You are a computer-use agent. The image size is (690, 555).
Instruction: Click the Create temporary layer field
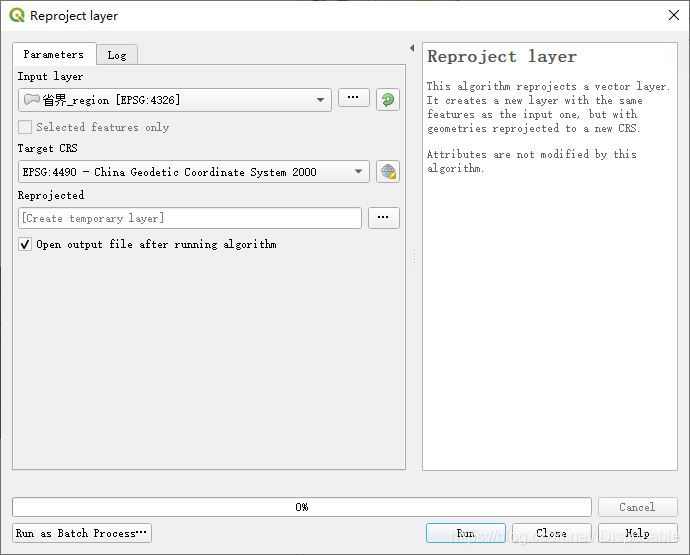click(190, 218)
